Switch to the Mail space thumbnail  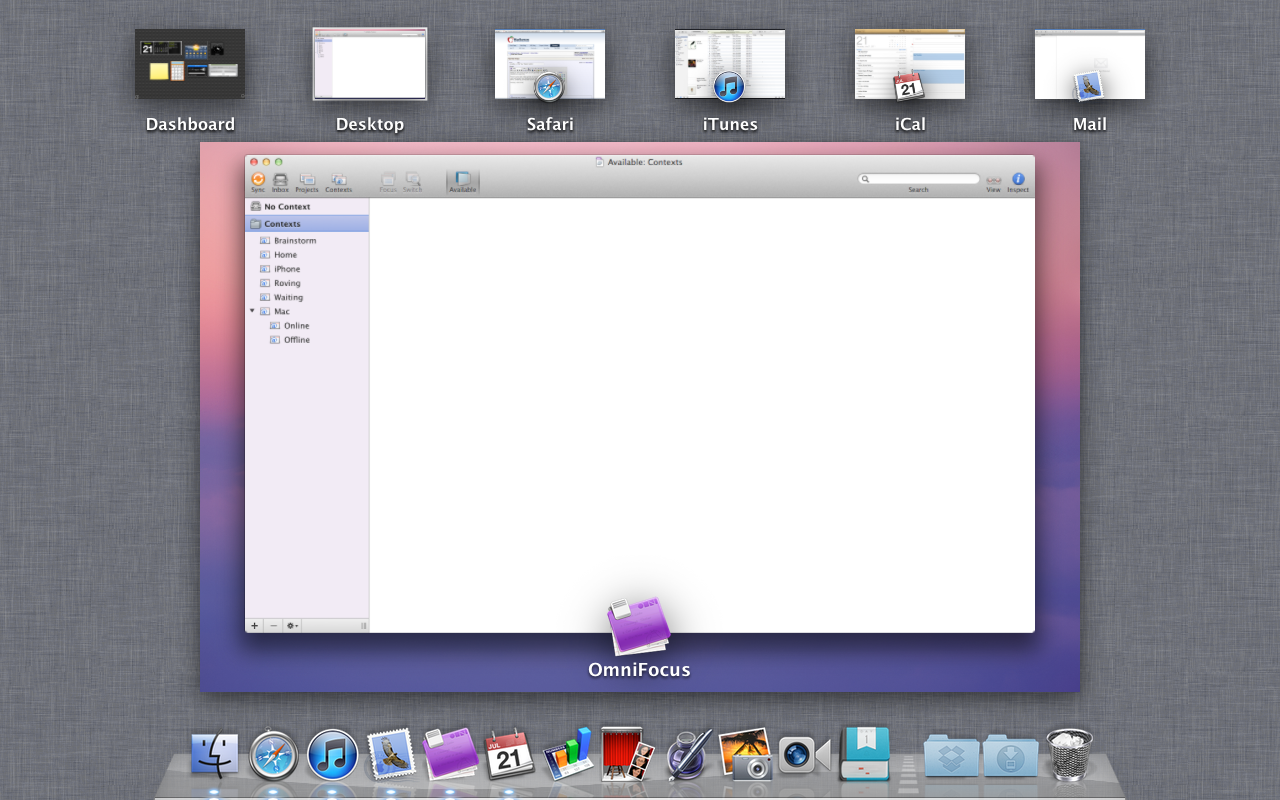coord(1090,64)
